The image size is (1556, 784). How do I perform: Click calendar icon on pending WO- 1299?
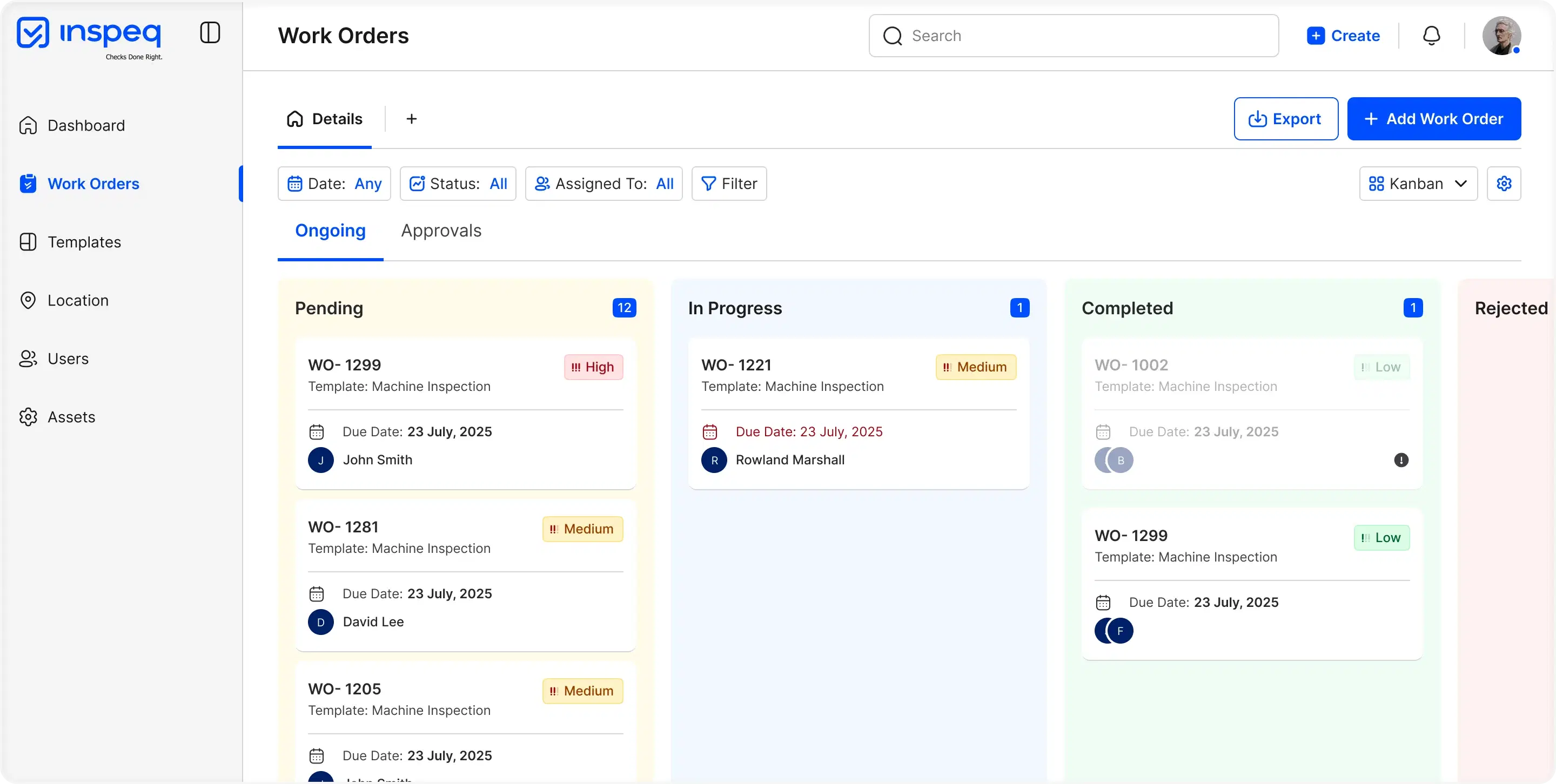point(317,432)
